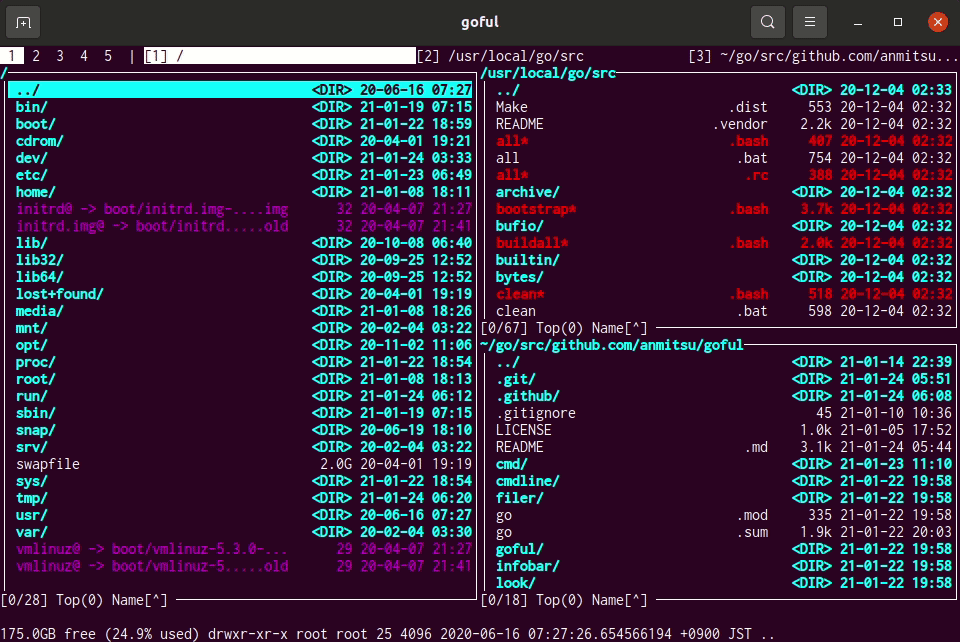The width and height of the screenshot is (960, 642).
Task: Select the go .mod file
Action: point(724,515)
